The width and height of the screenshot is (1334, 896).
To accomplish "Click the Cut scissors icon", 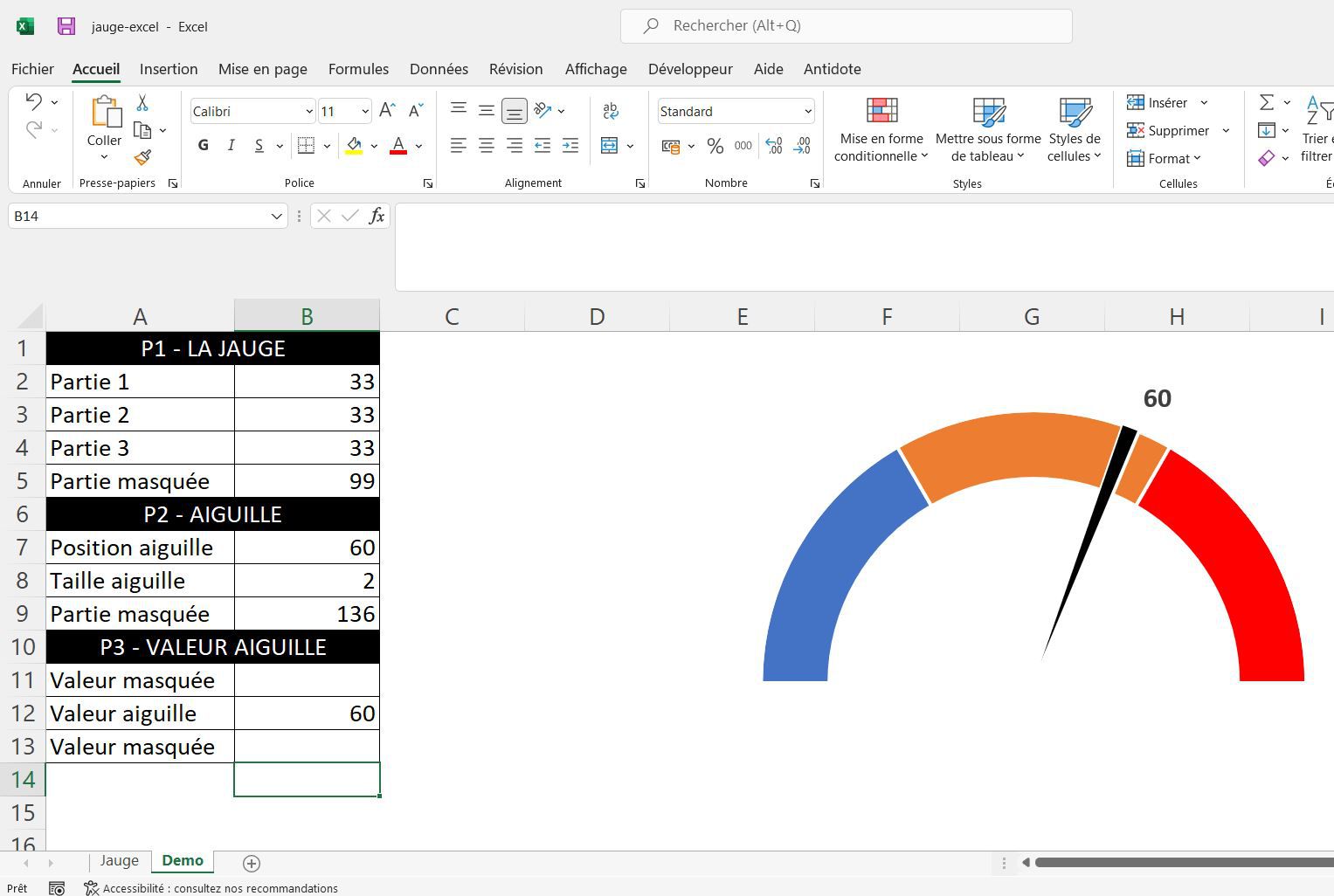I will pos(142,103).
